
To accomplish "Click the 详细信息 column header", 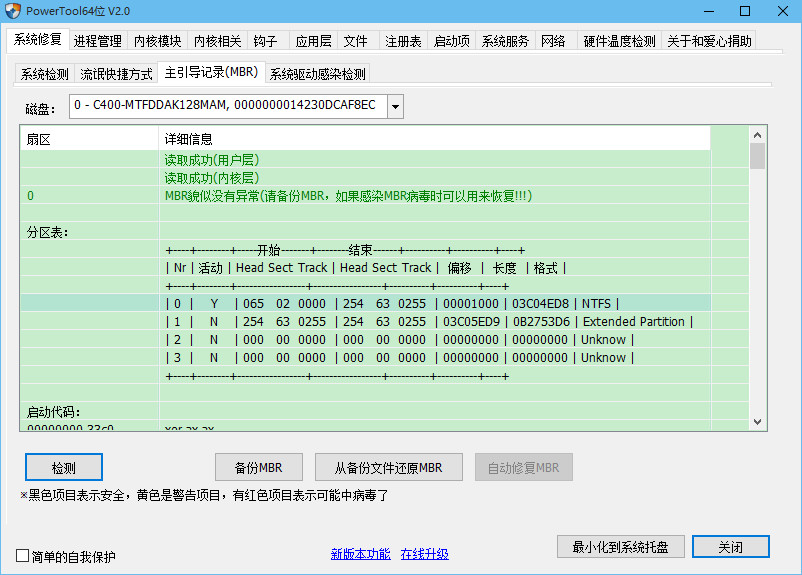I will click(434, 139).
